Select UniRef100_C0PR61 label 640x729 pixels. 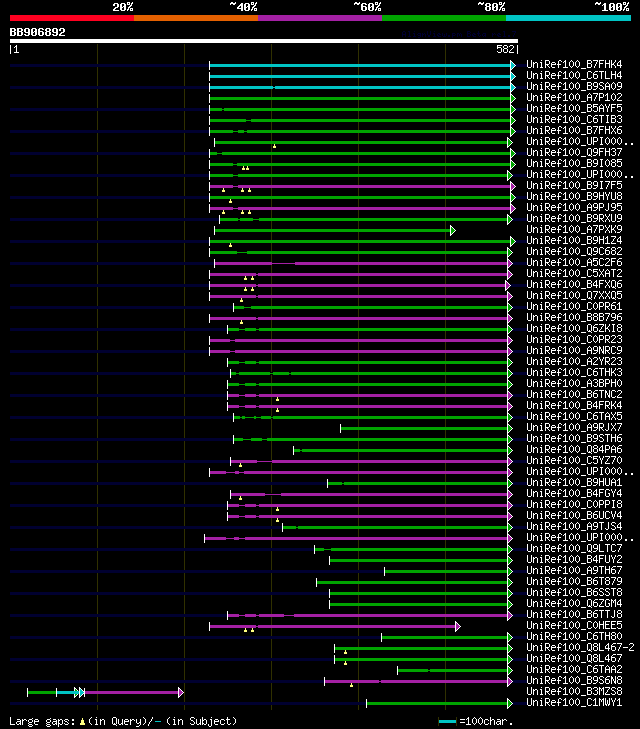click(x=574, y=306)
